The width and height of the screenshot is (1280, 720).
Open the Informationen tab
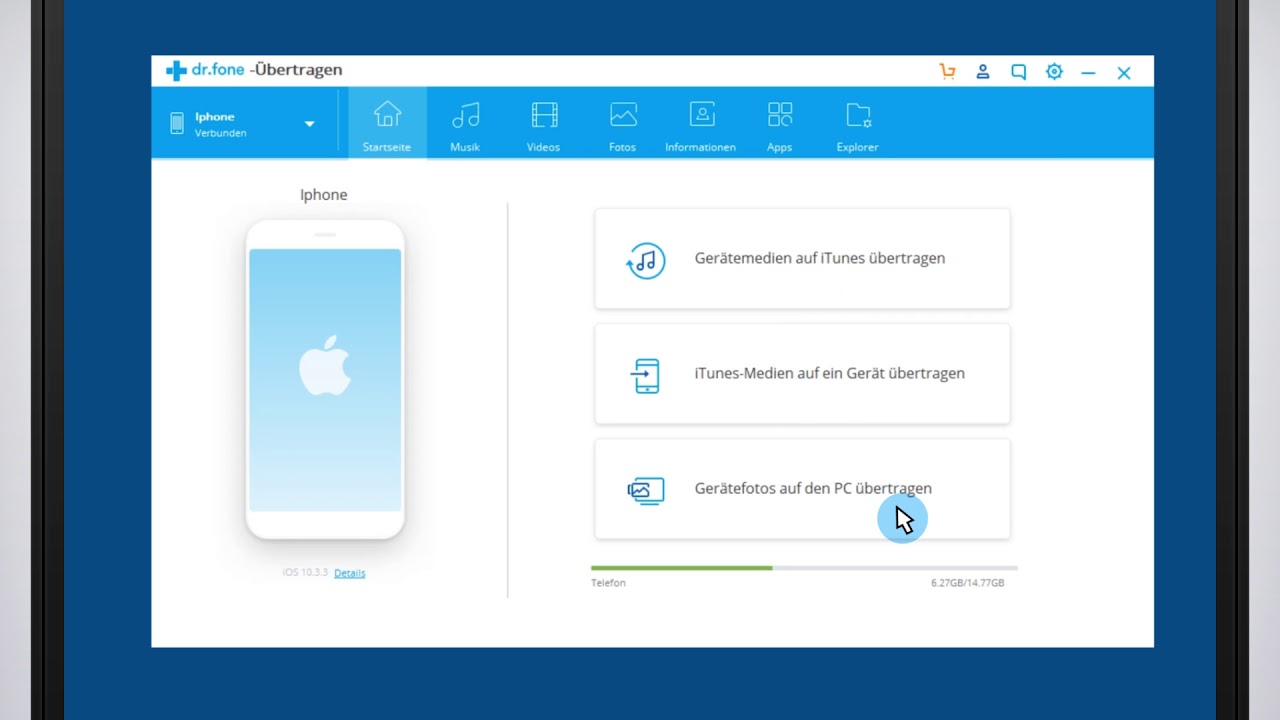700,124
